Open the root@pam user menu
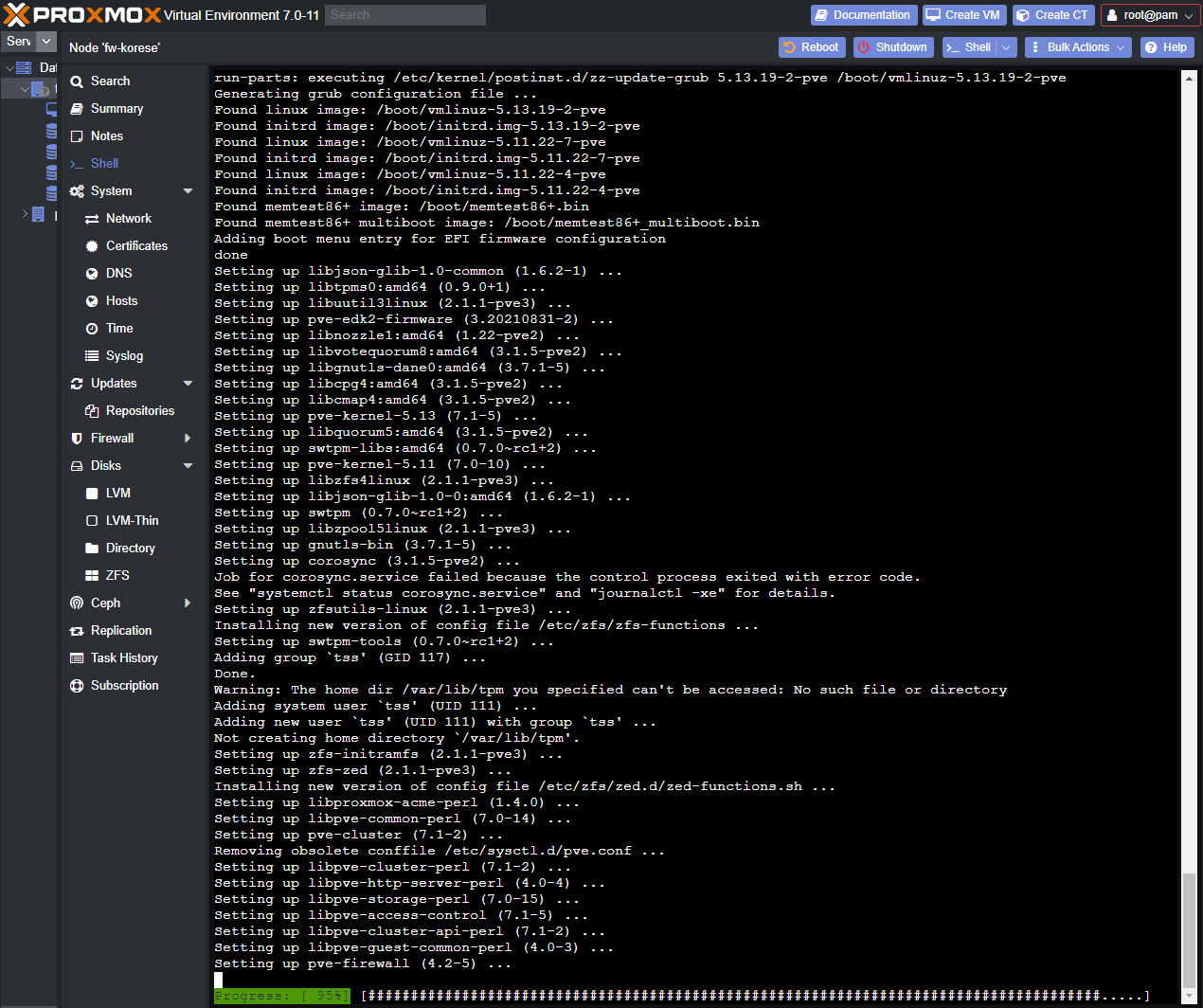1203x1008 pixels. (x=1150, y=15)
